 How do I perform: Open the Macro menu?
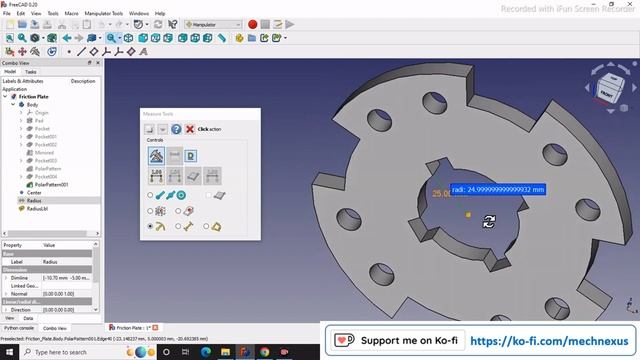(71, 13)
